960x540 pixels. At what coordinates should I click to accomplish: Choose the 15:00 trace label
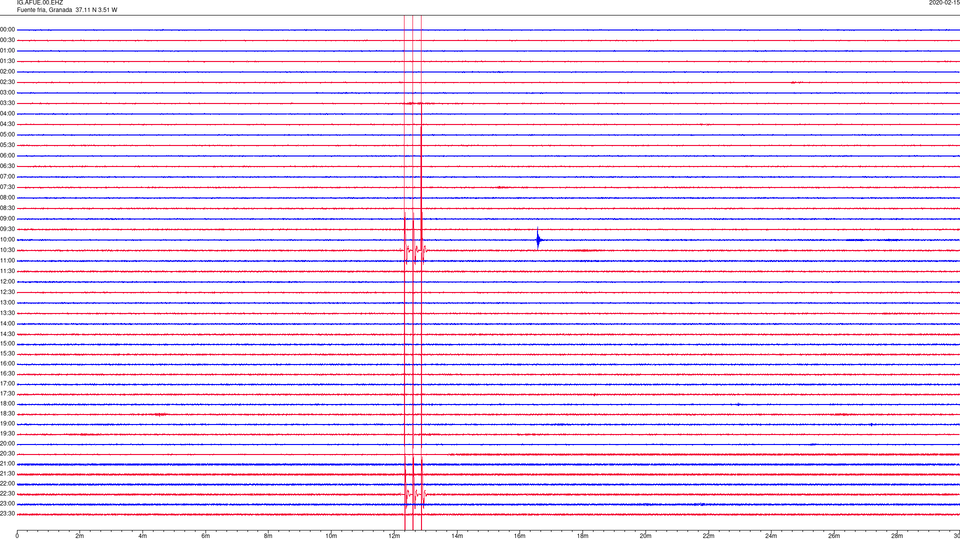pos(7,343)
